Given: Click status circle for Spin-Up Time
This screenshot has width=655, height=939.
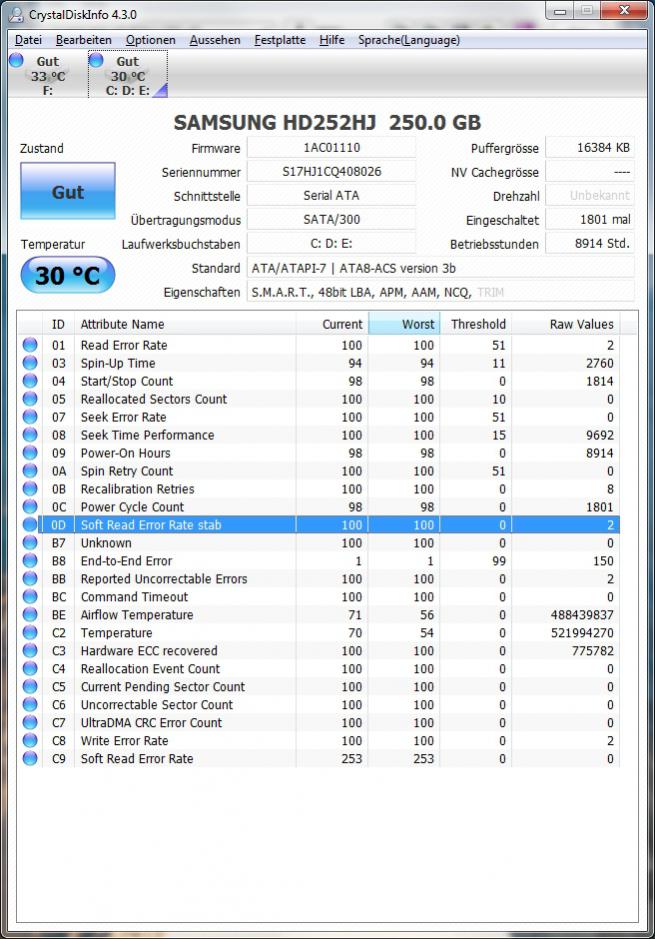Looking at the screenshot, I should (x=30, y=363).
